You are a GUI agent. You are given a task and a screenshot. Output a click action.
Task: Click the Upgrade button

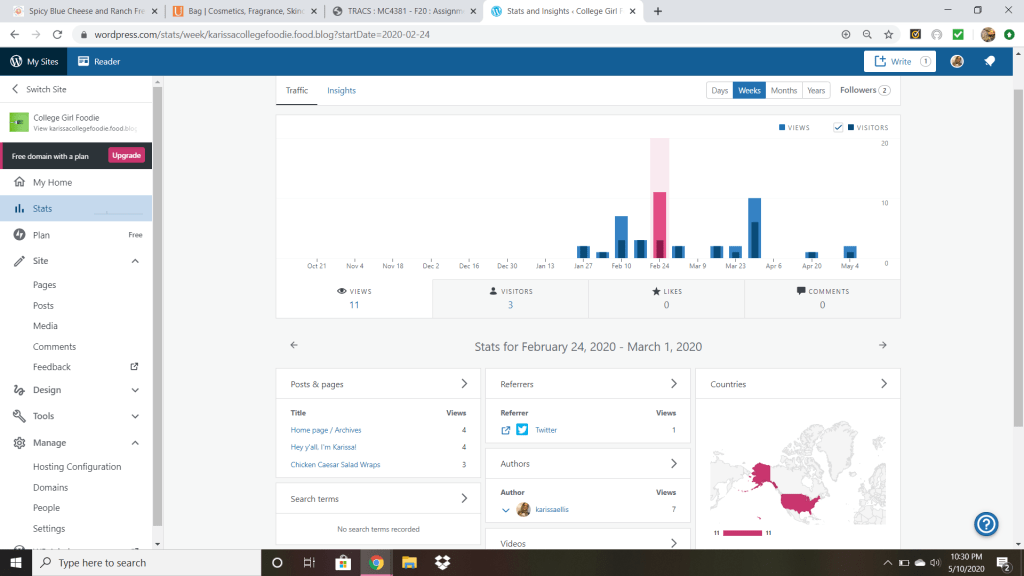point(127,155)
